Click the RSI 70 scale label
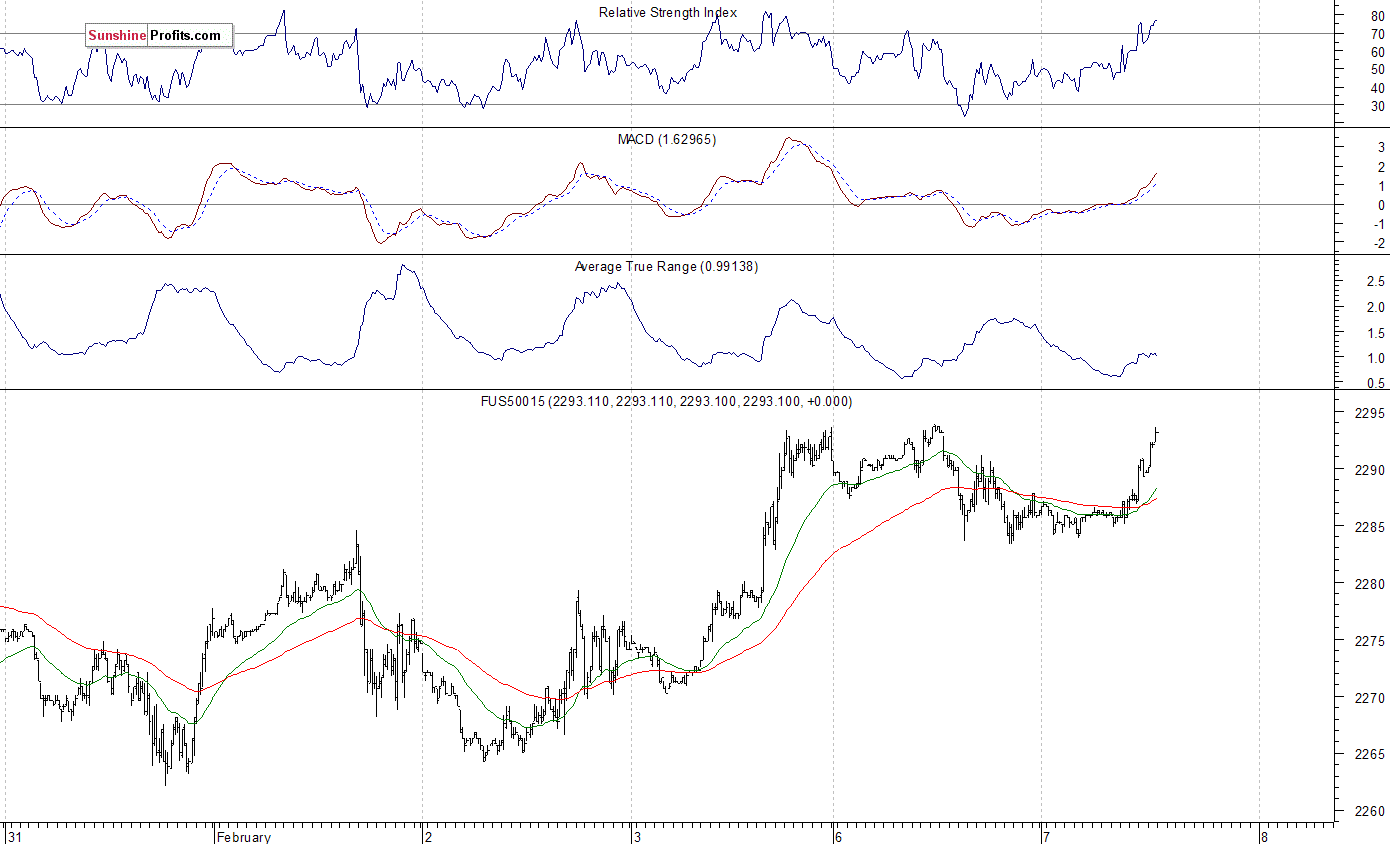 tap(1378, 34)
